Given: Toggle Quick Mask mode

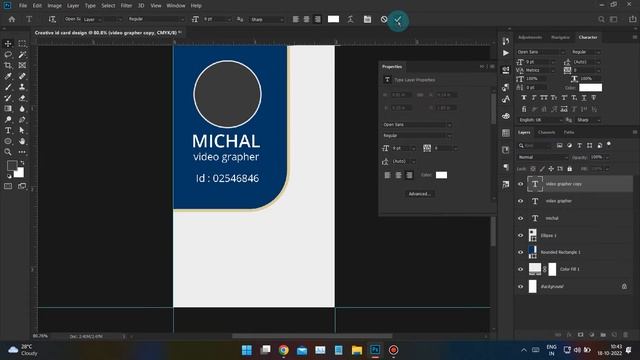Looking at the screenshot, I should point(8,186).
